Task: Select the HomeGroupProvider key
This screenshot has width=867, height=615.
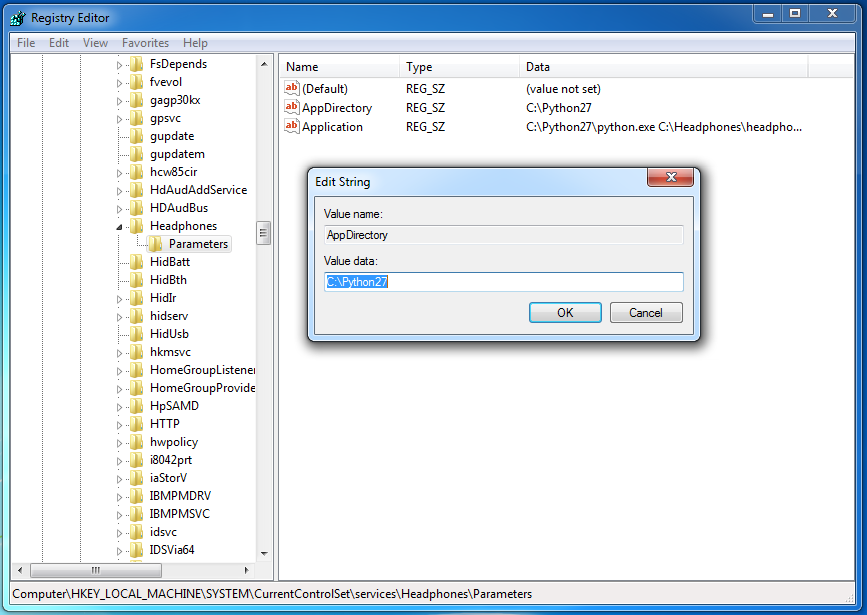Action: coord(202,388)
